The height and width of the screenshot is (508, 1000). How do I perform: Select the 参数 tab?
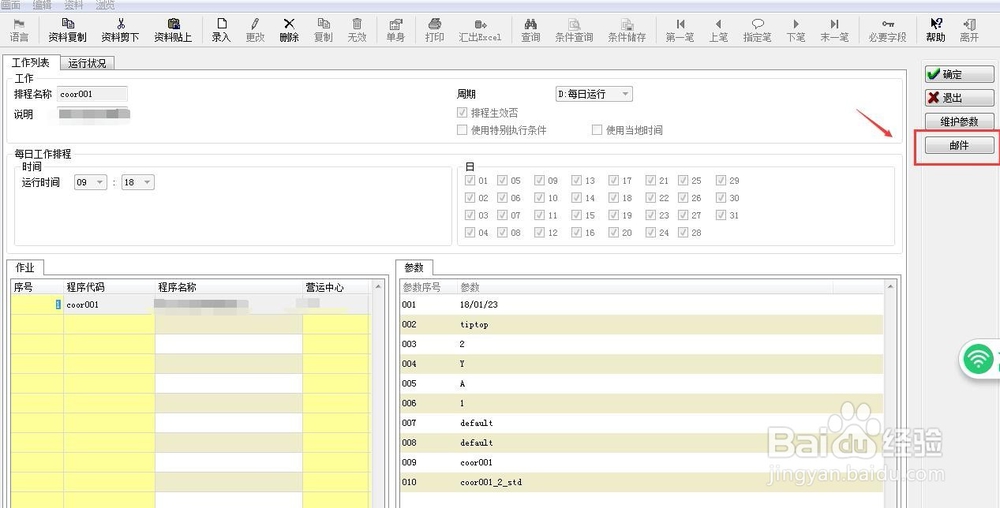[x=414, y=268]
